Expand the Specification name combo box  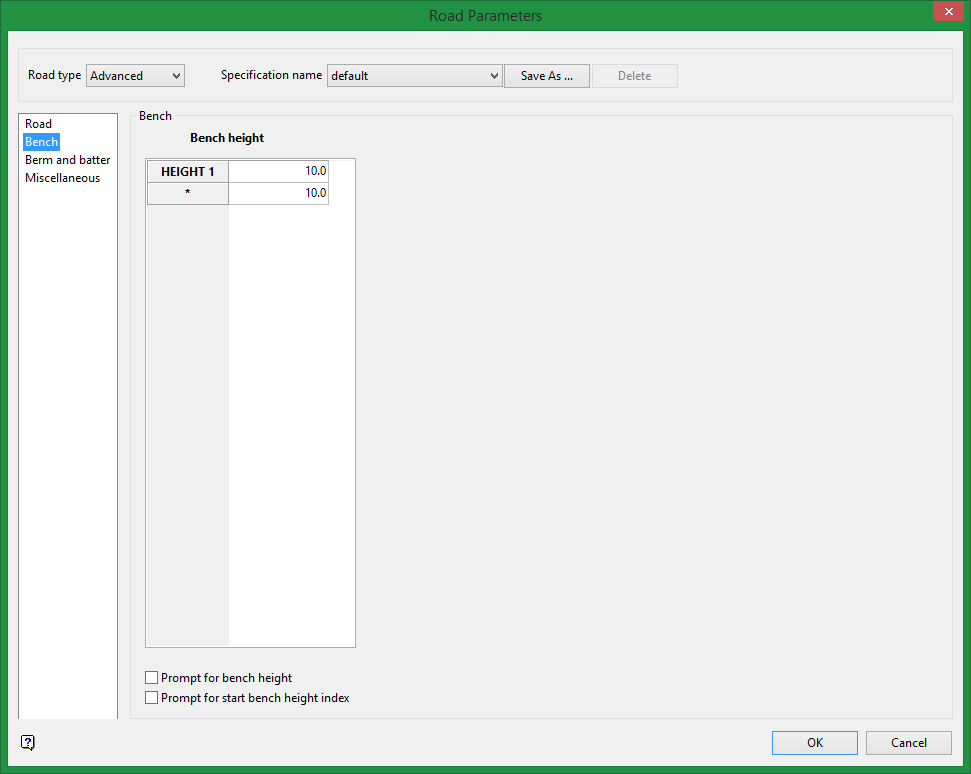click(x=494, y=76)
